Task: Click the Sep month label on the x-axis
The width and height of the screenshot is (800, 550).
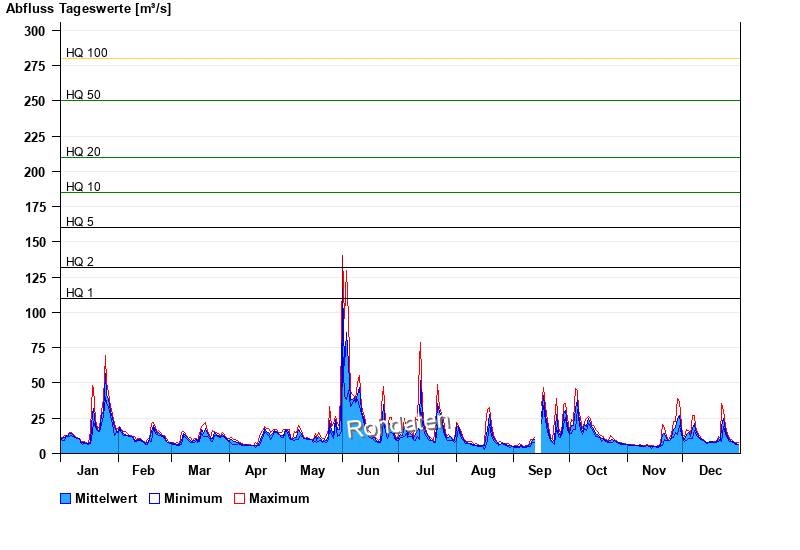Action: point(540,471)
